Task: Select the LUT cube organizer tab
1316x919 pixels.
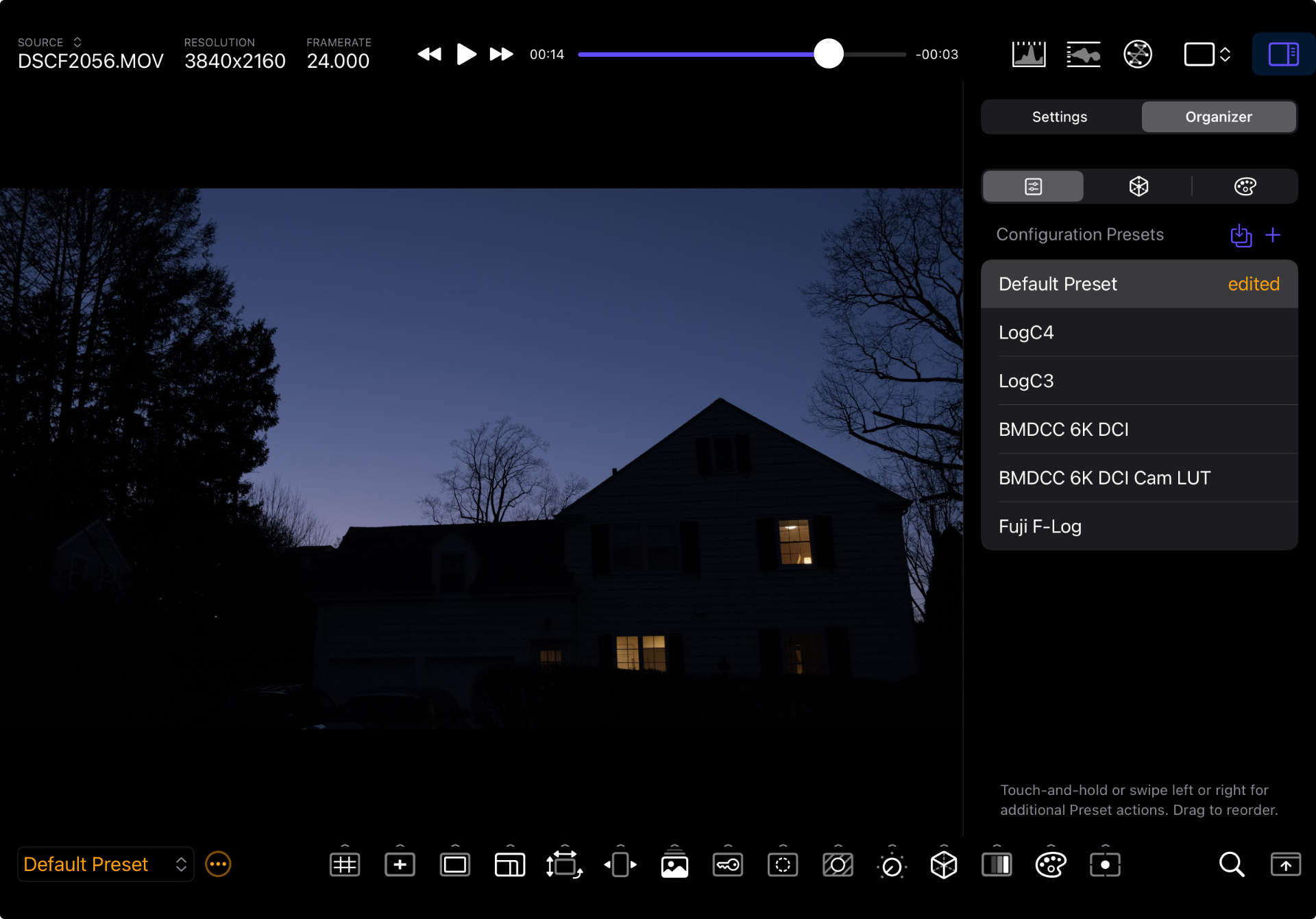Action: pyautogui.click(x=1138, y=186)
